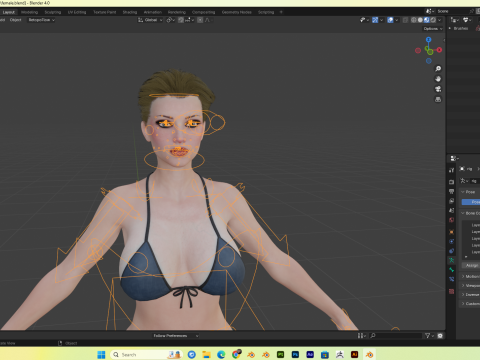Open the World properties tab
The height and width of the screenshot is (360, 480).
pyautogui.click(x=451, y=220)
